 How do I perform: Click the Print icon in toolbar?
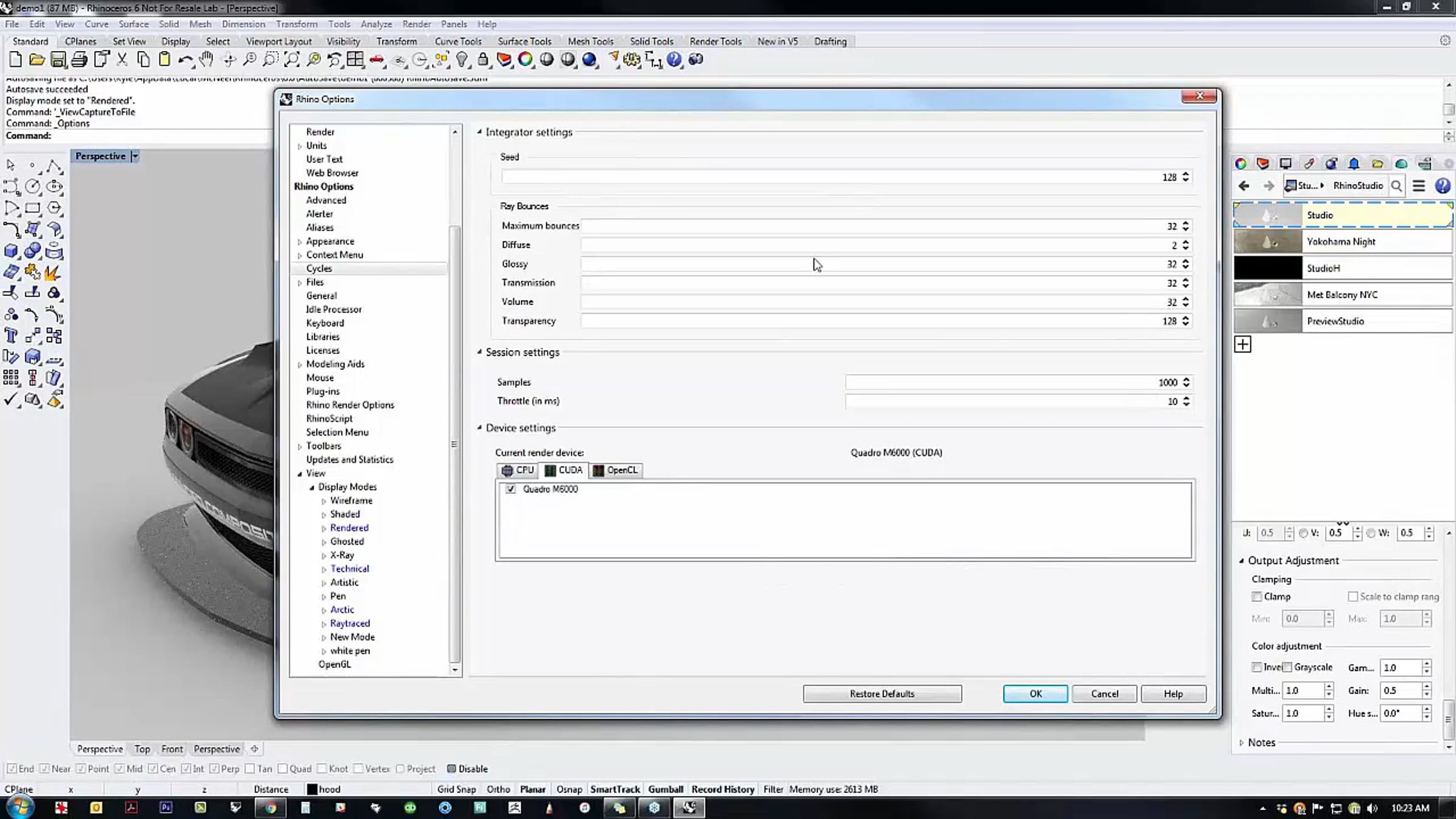point(79,59)
